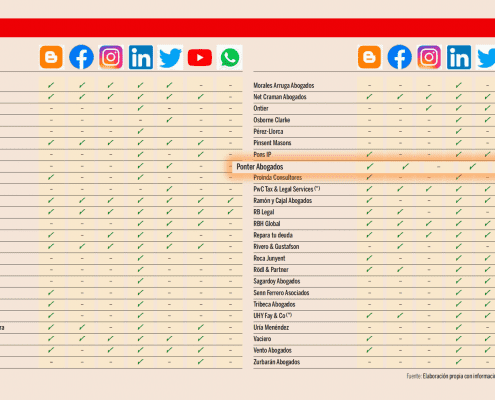Image resolution: width=495 pixels, height=400 pixels.
Task: Select the Tribeca Abogados firm name
Action: click(x=274, y=304)
